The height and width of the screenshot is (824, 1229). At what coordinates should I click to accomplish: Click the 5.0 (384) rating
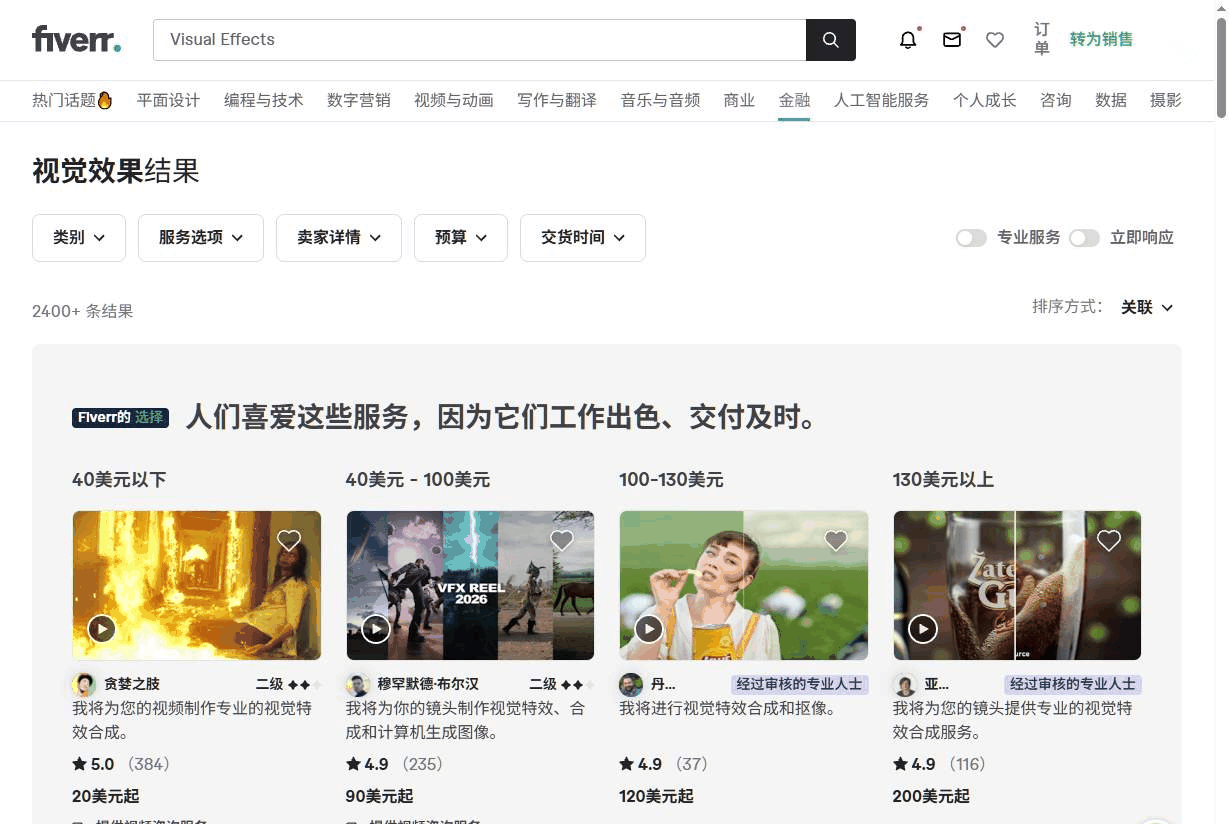point(121,765)
